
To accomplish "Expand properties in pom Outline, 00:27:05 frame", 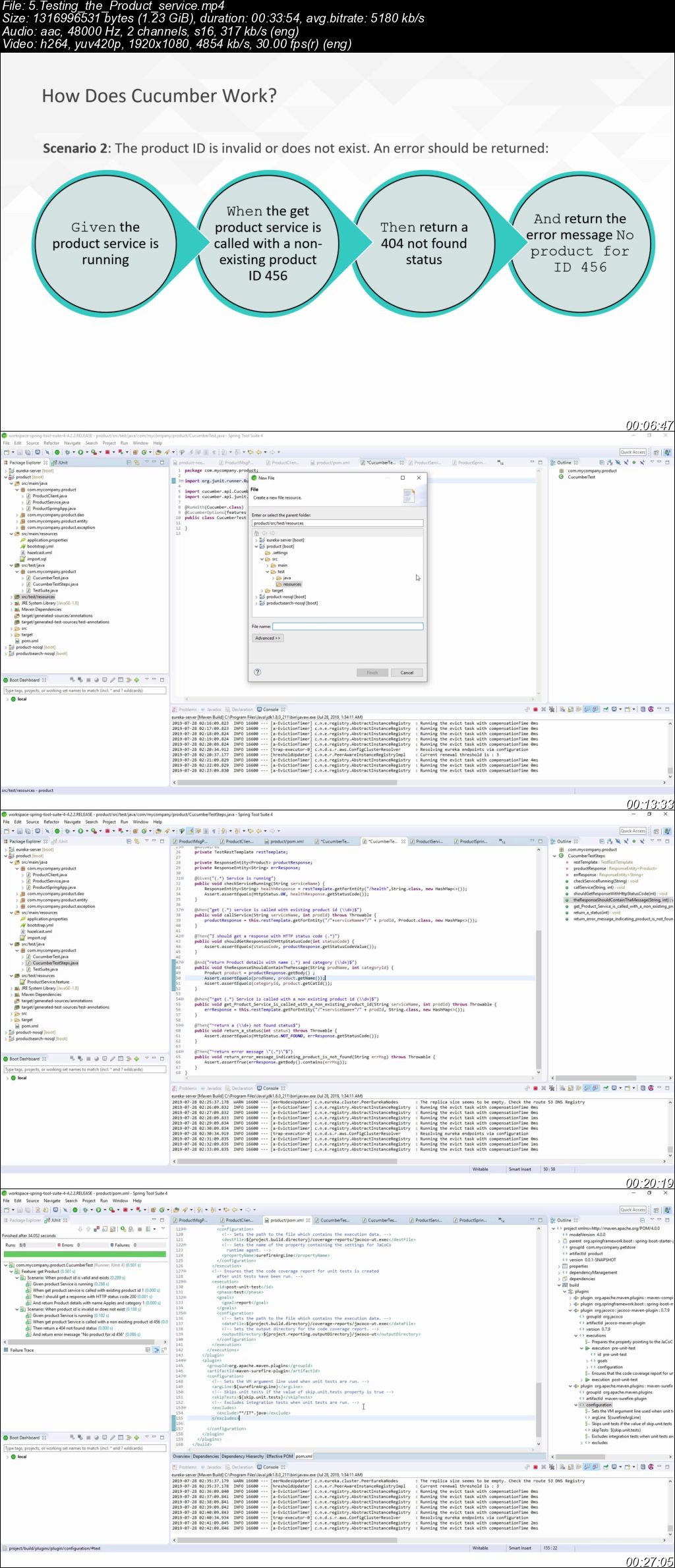I will [x=560, y=1266].
